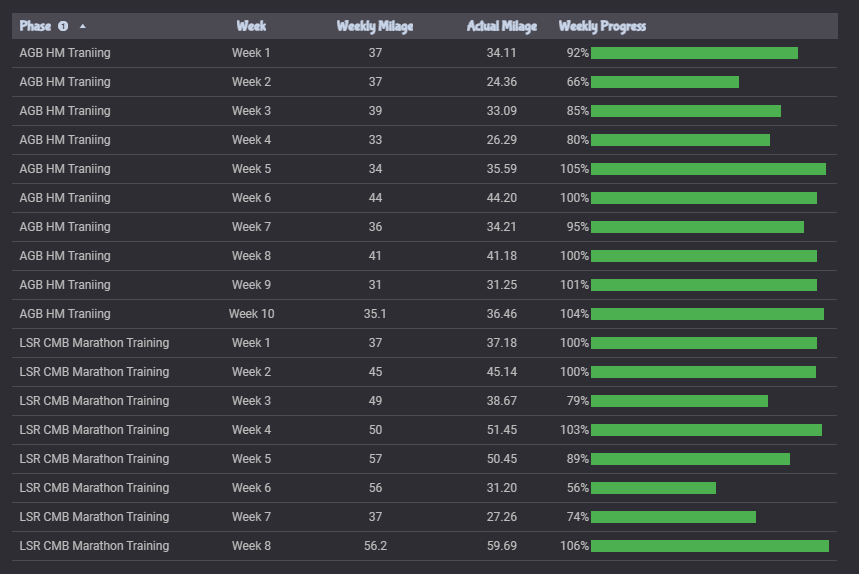The height and width of the screenshot is (574, 859).
Task: Click the 66% progress bar
Action: pyautogui.click(x=665, y=82)
